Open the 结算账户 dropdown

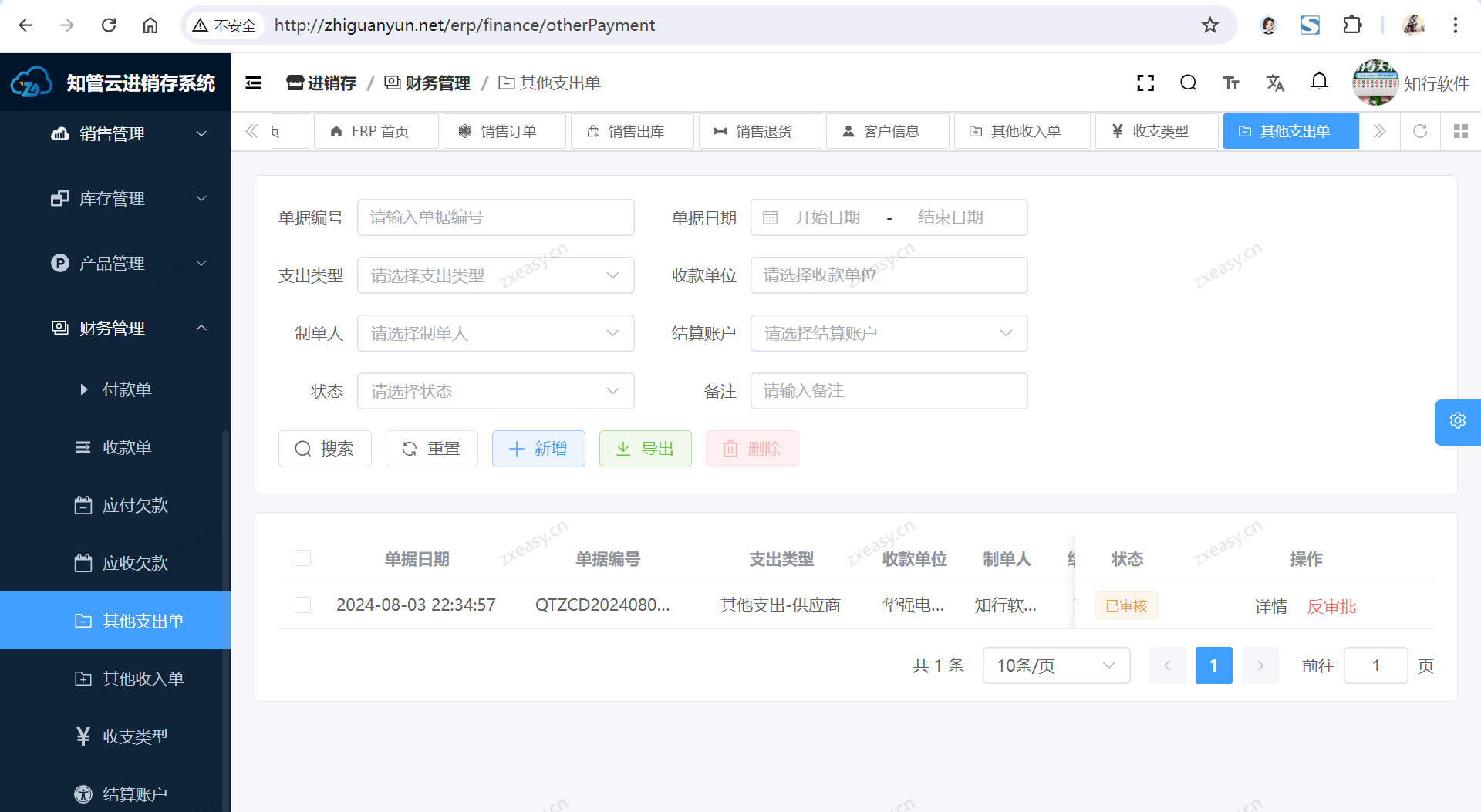click(889, 333)
